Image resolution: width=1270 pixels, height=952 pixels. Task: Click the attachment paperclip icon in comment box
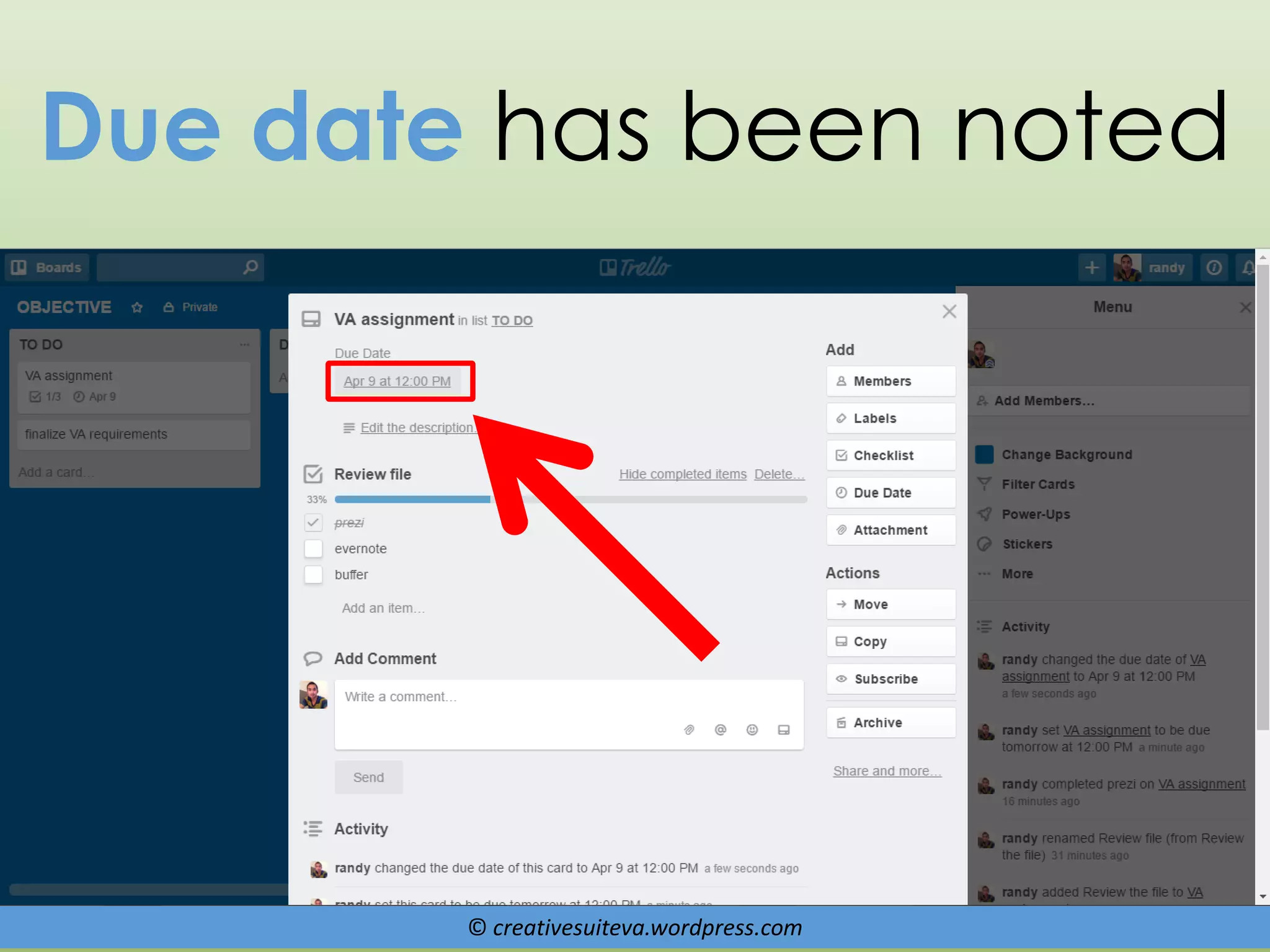[x=689, y=729]
